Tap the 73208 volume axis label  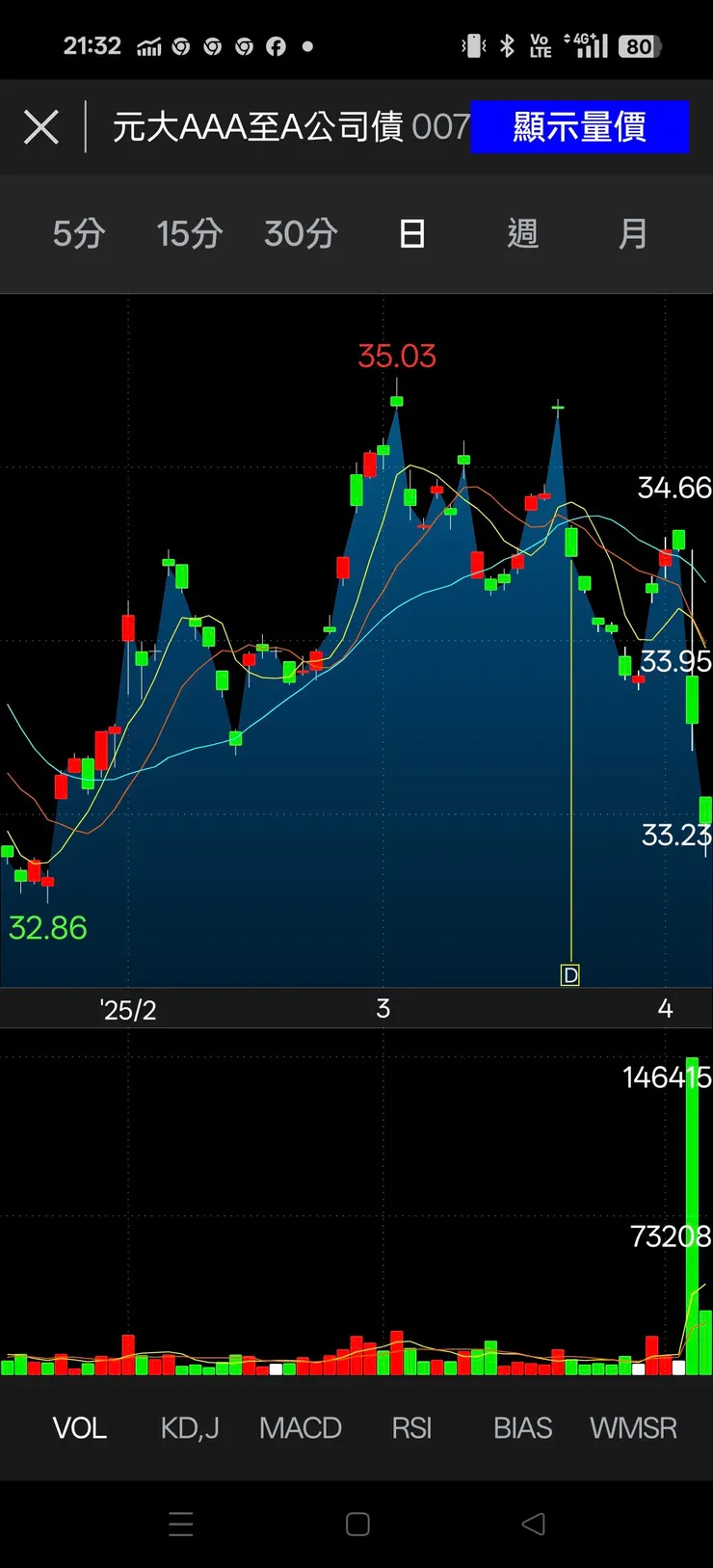(671, 1236)
